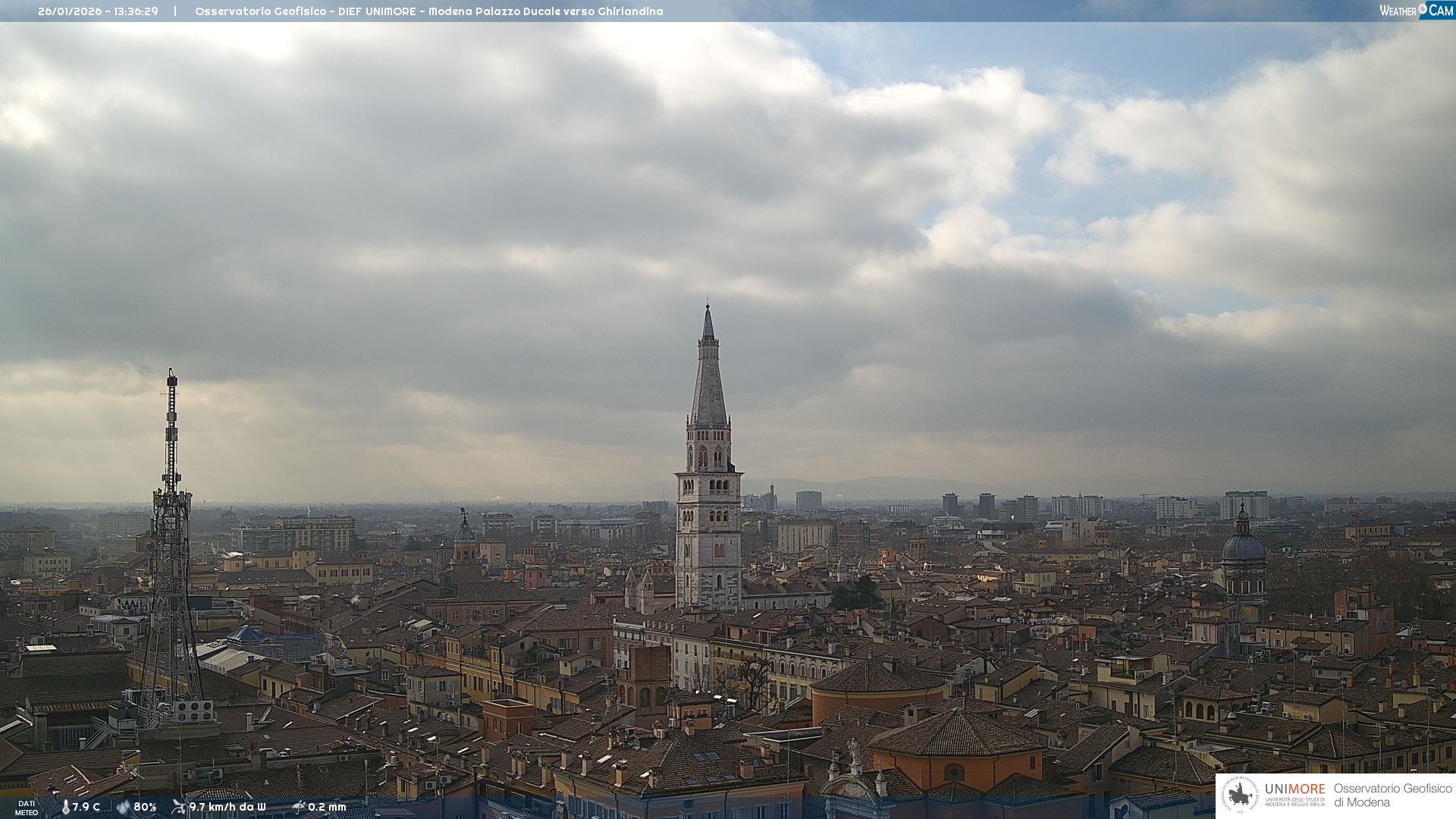Click the humidity water drops icon

click(x=123, y=807)
